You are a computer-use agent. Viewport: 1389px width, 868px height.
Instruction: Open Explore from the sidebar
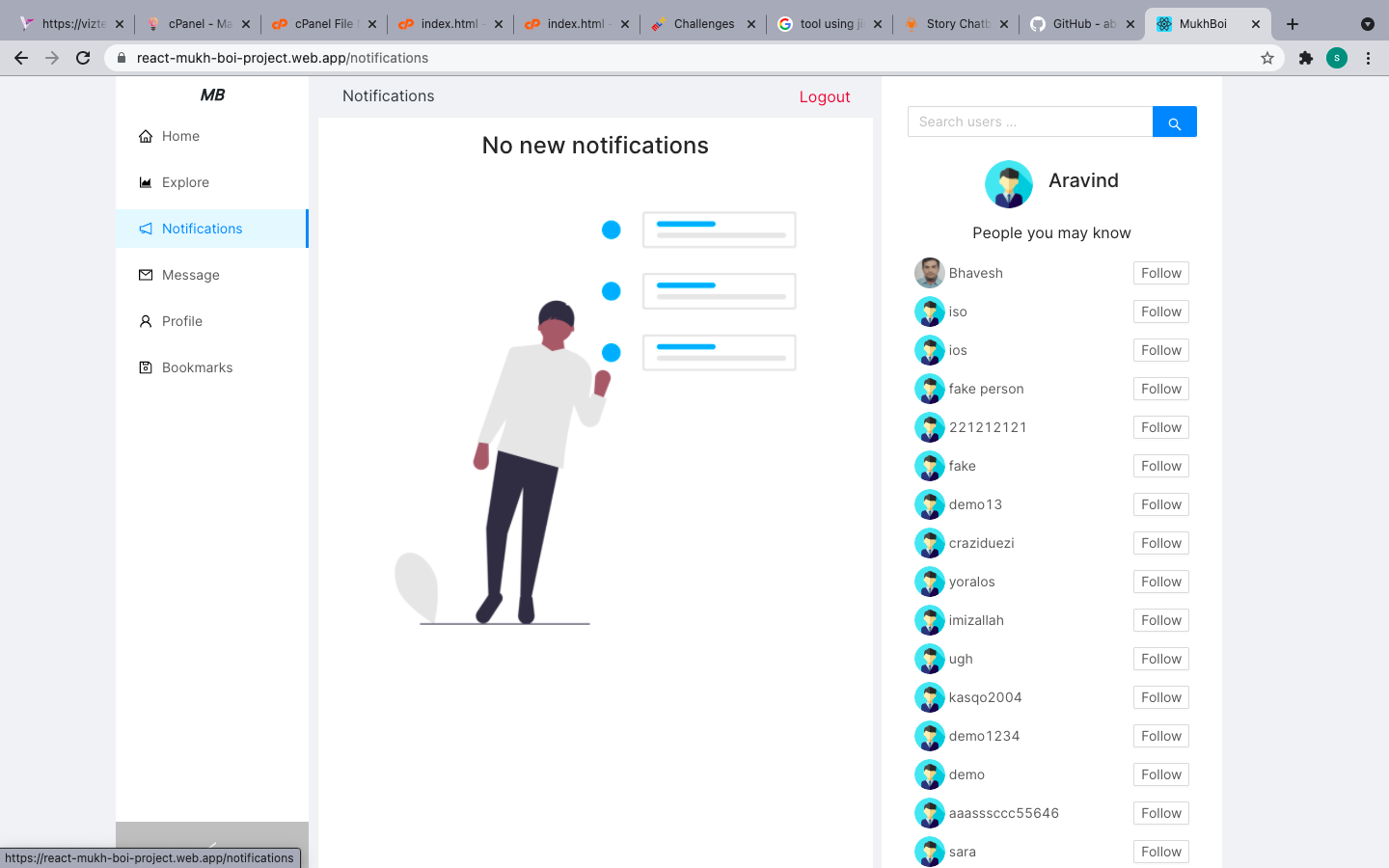[x=212, y=182]
